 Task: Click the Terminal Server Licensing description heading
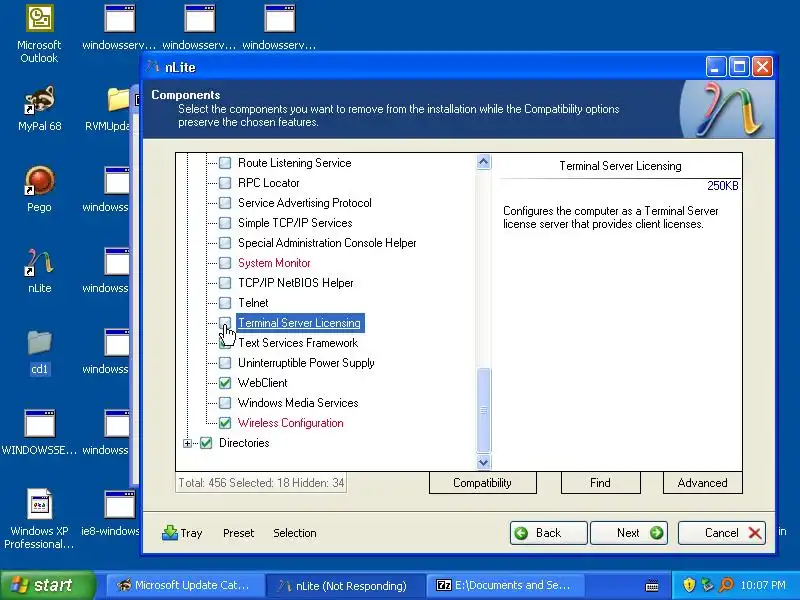click(x=620, y=166)
